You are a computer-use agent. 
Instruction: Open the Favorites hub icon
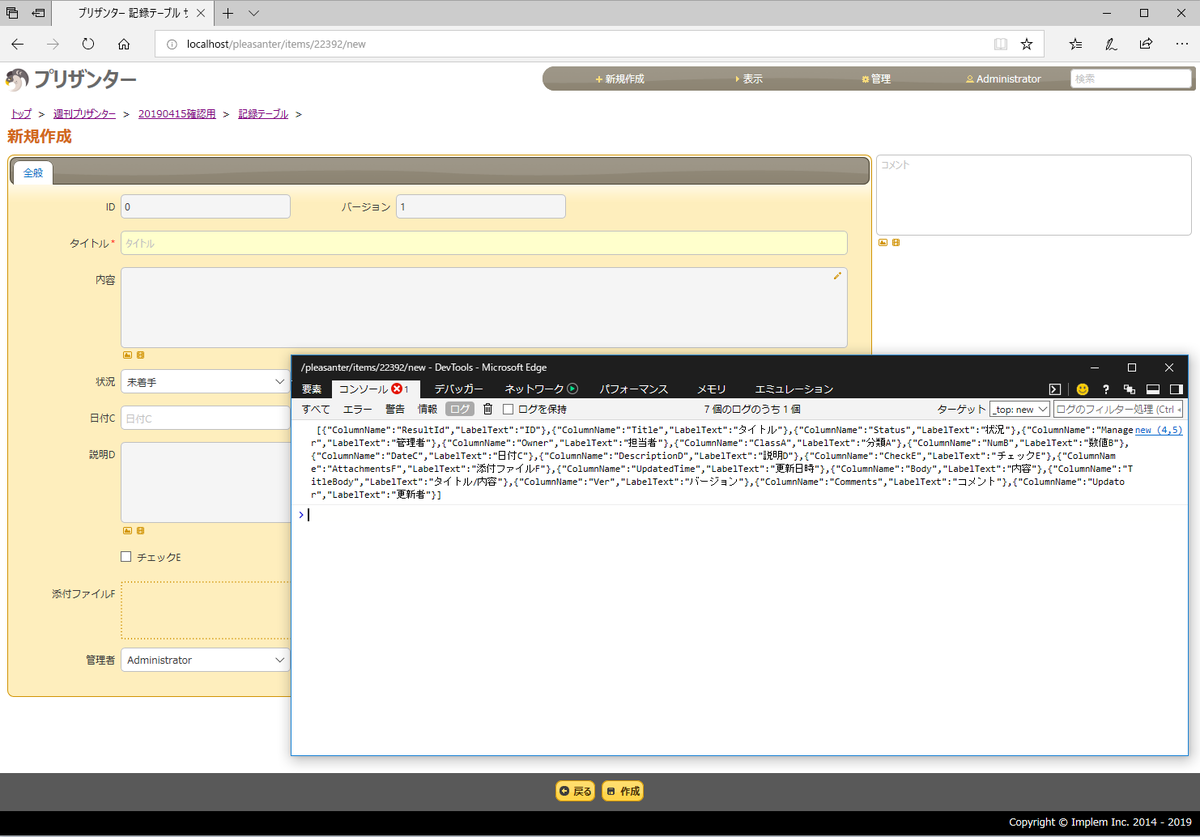click(1075, 44)
